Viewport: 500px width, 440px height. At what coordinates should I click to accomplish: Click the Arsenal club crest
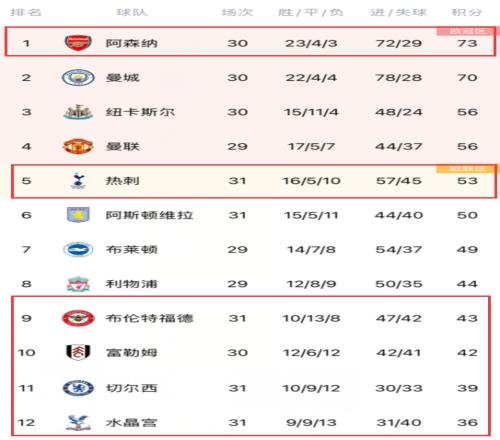(78, 43)
